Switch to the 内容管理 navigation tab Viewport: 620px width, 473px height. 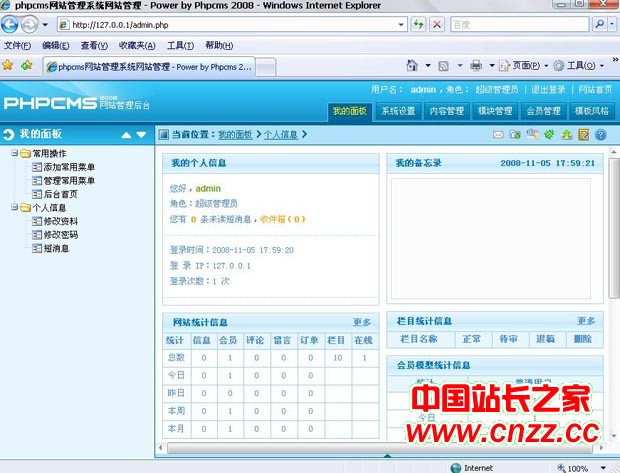[x=446, y=111]
